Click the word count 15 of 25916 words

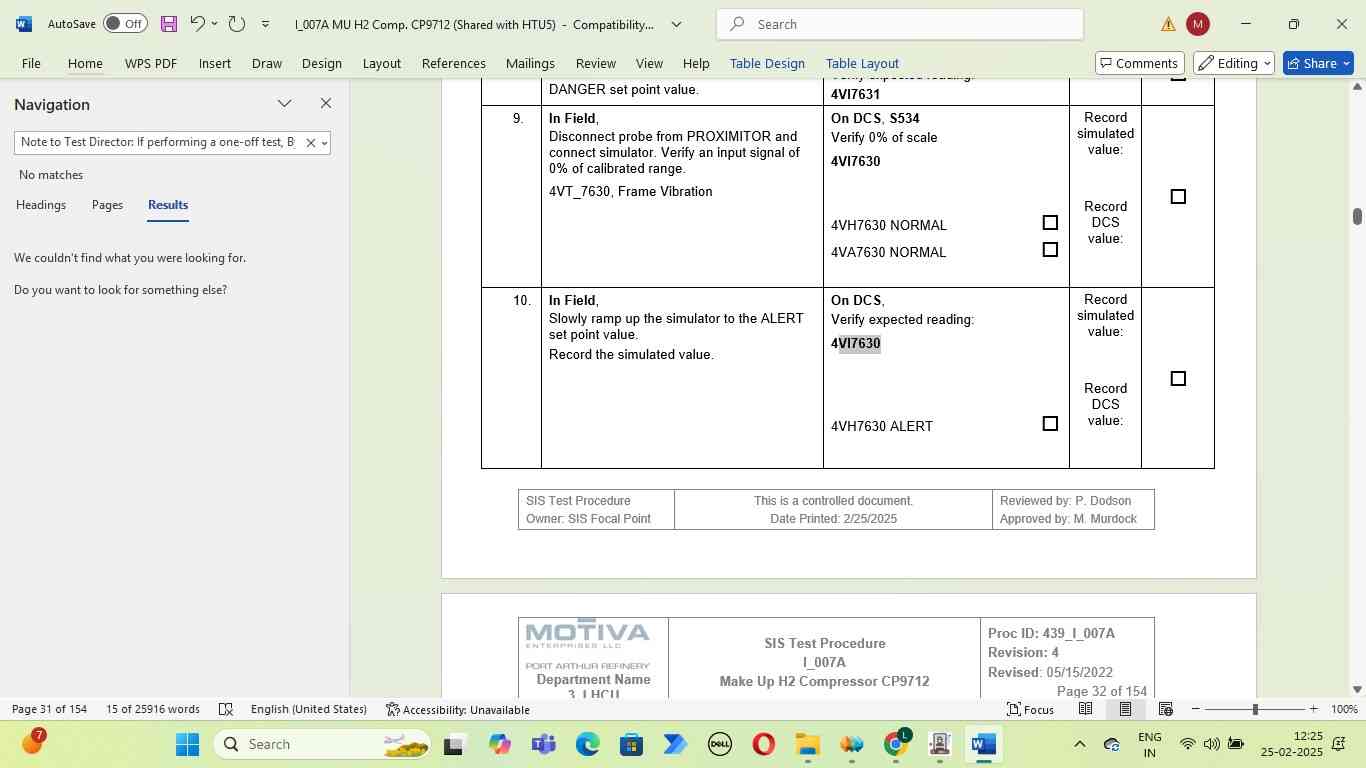153,710
